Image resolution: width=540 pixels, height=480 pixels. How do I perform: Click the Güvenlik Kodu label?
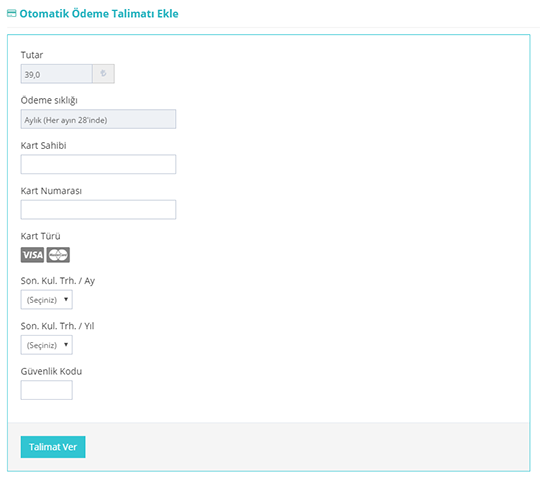51,371
